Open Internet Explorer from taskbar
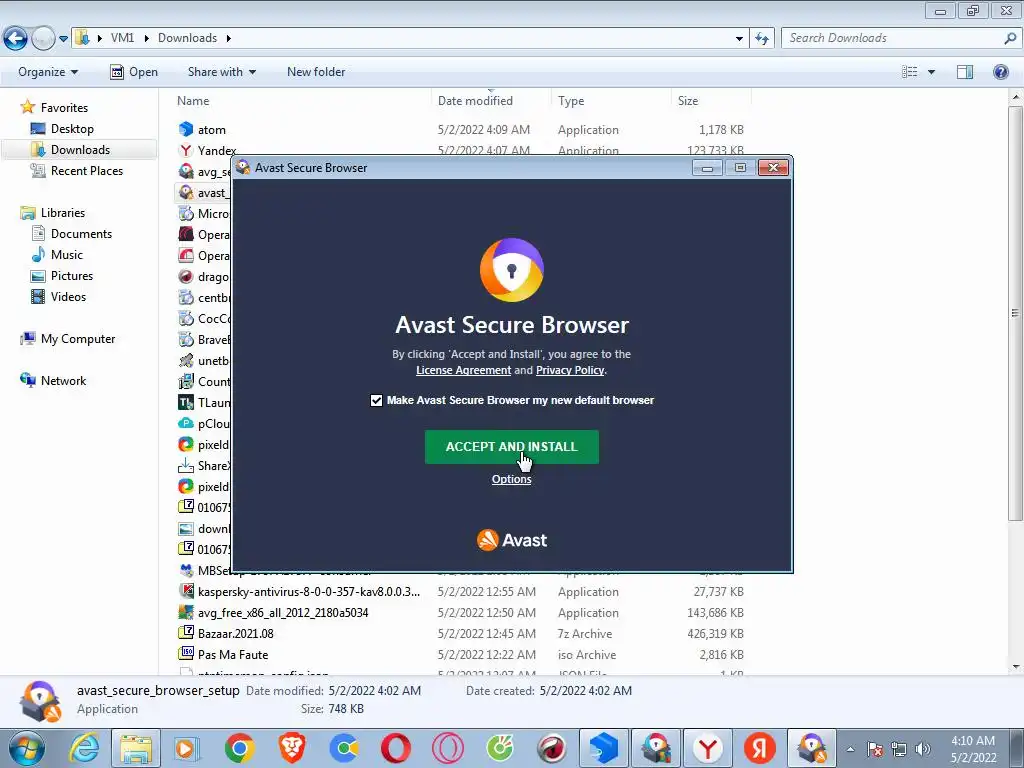This screenshot has width=1024, height=768. [x=84, y=748]
